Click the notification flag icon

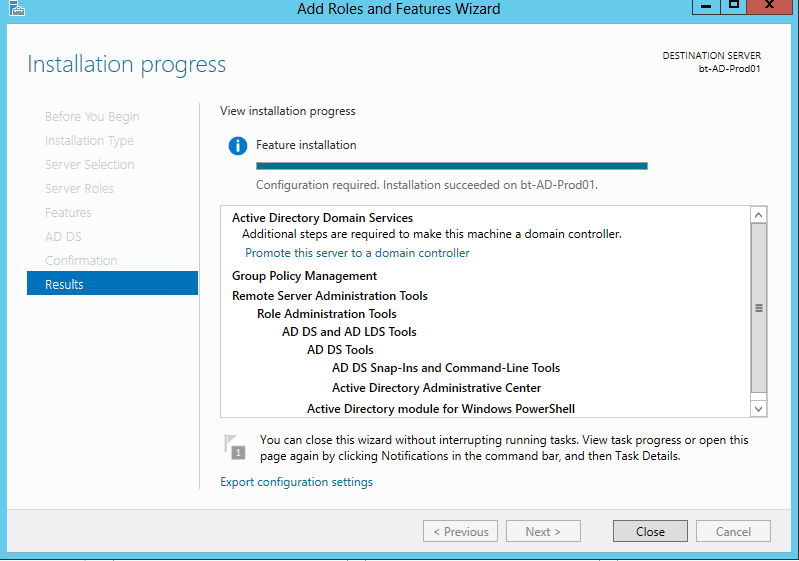pyautogui.click(x=234, y=447)
